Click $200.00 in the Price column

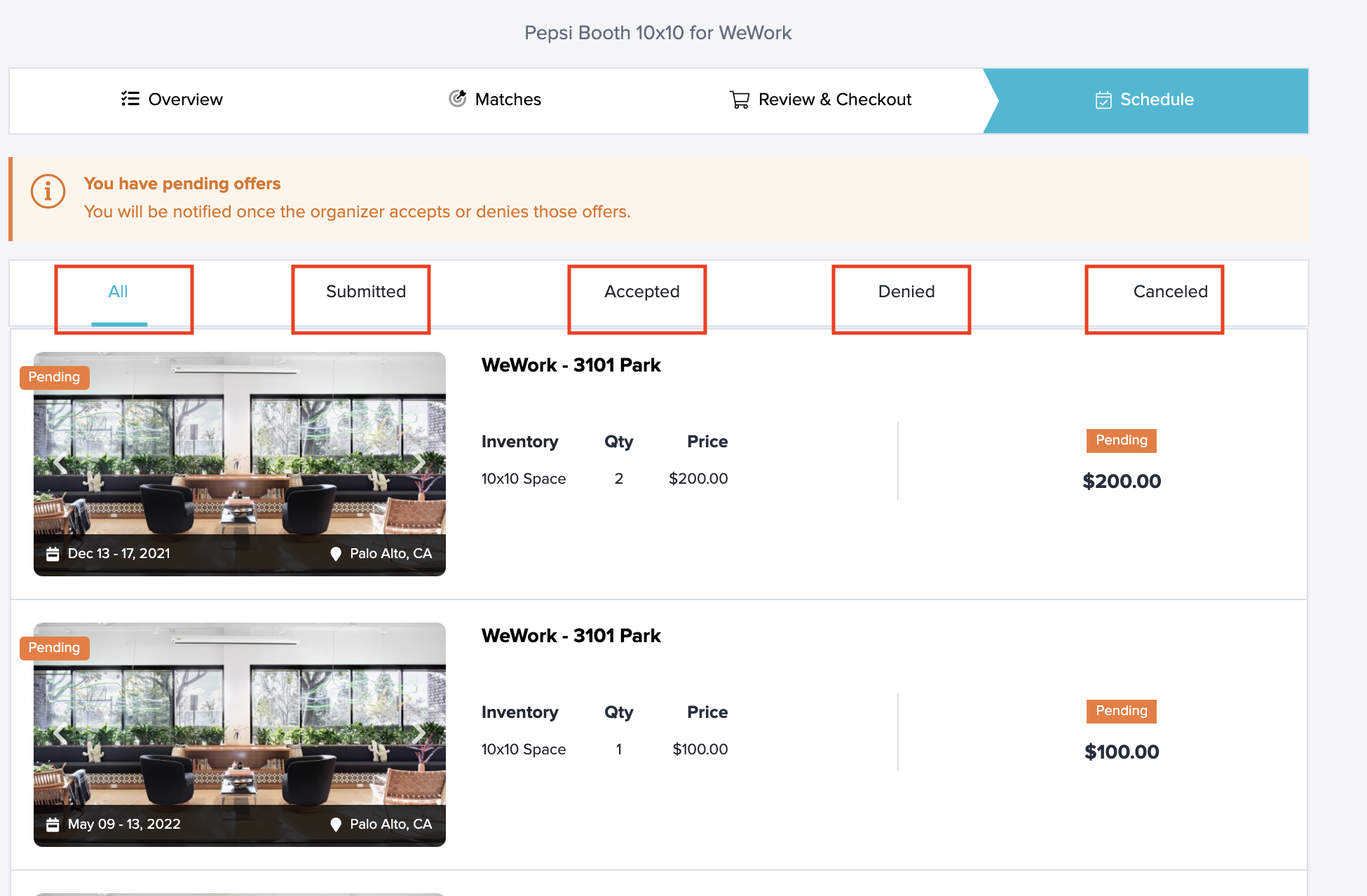pos(698,479)
